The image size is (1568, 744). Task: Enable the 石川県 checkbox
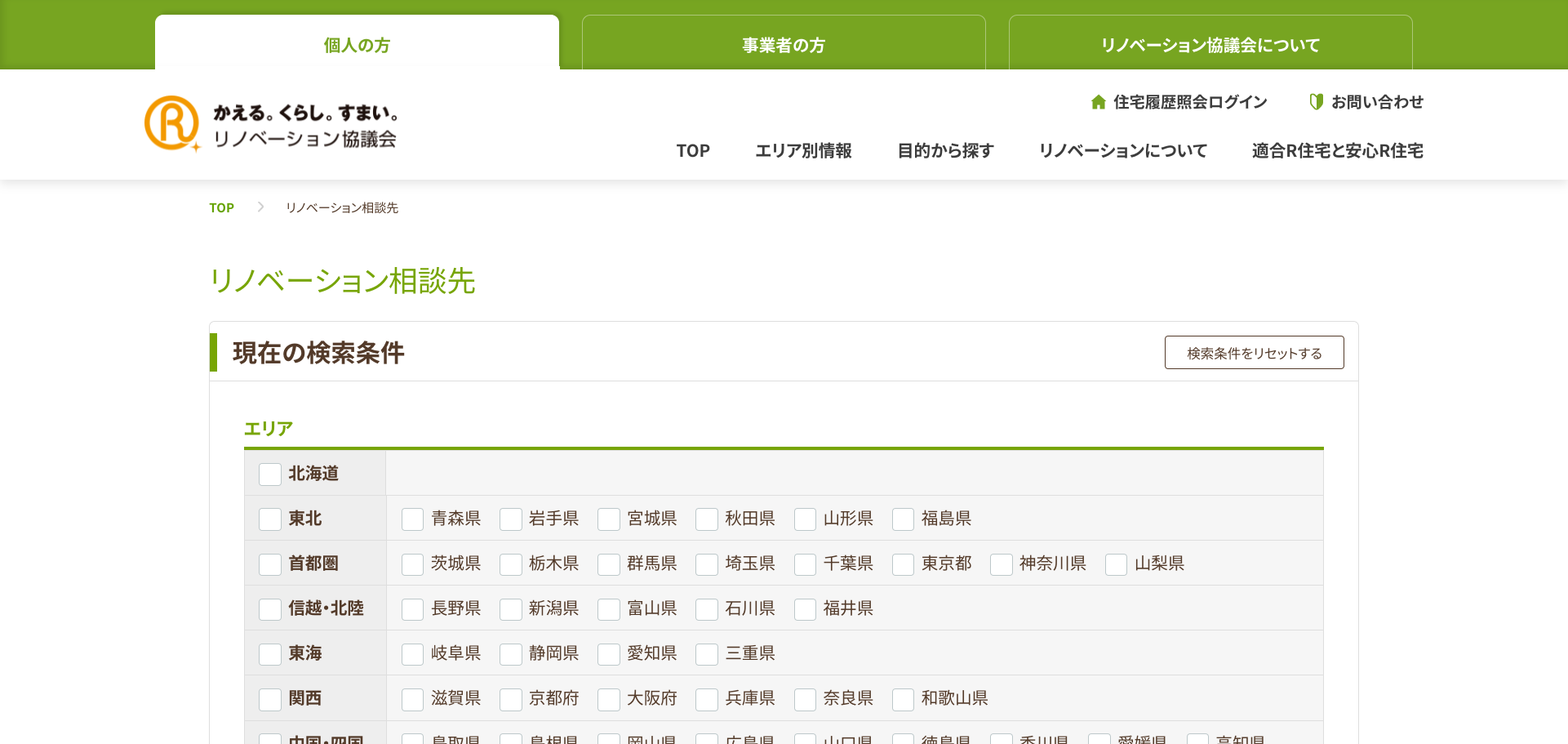(707, 609)
